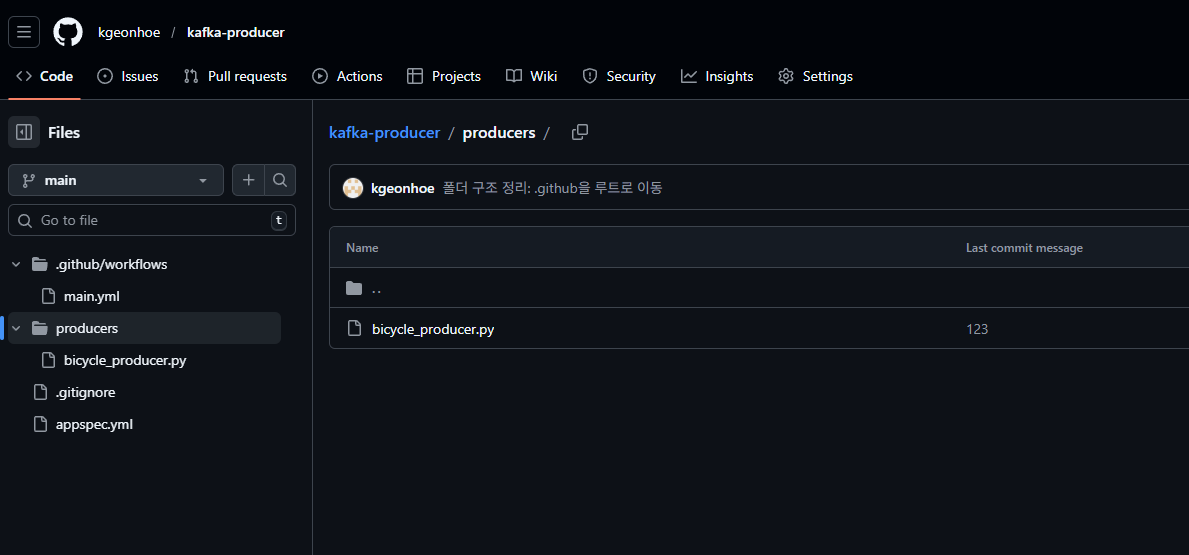Screen dimensions: 1189x555
Task: Switch to the Code tab
Action: click(45, 76)
